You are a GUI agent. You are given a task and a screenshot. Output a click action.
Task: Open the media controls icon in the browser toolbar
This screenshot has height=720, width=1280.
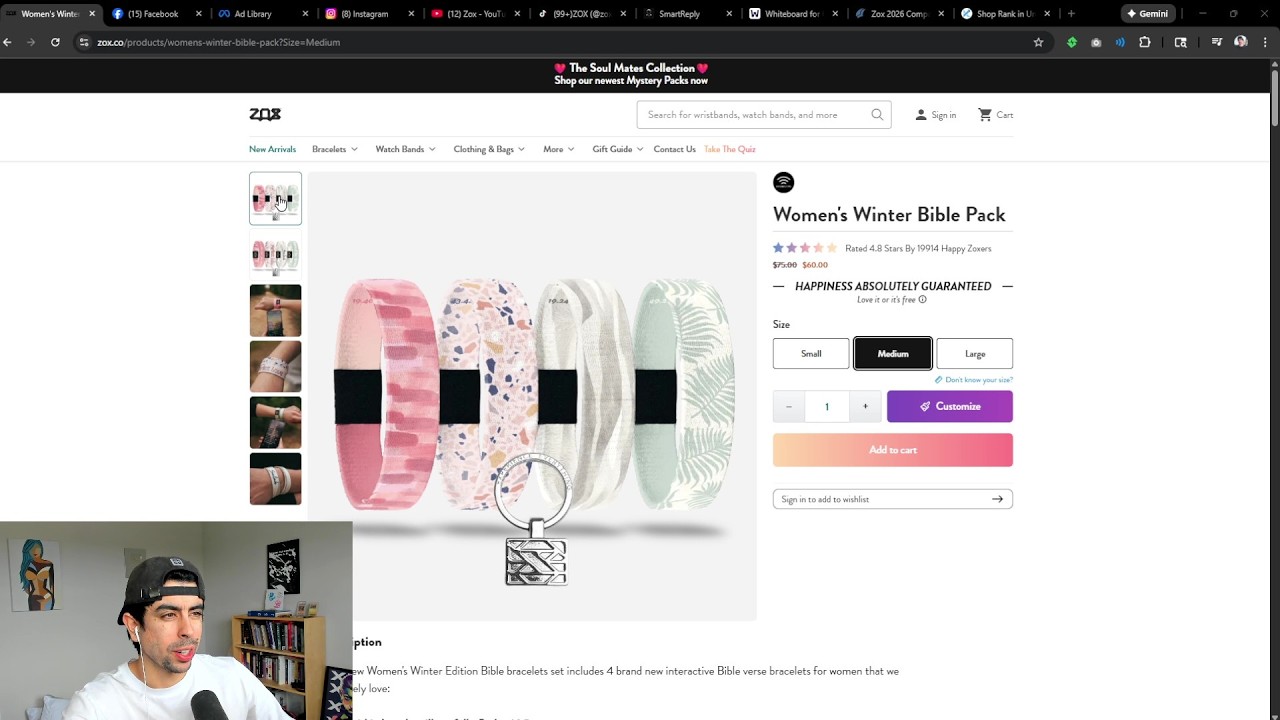click(1217, 42)
